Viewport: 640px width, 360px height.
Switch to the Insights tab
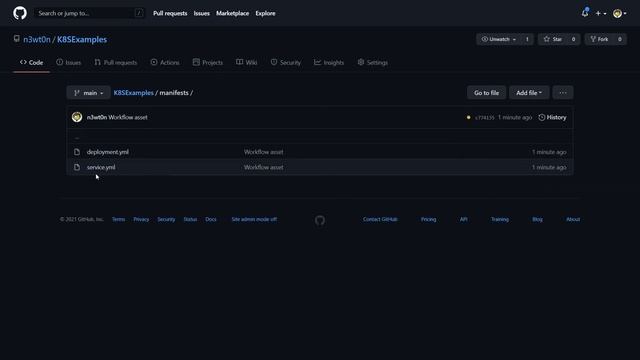329,62
